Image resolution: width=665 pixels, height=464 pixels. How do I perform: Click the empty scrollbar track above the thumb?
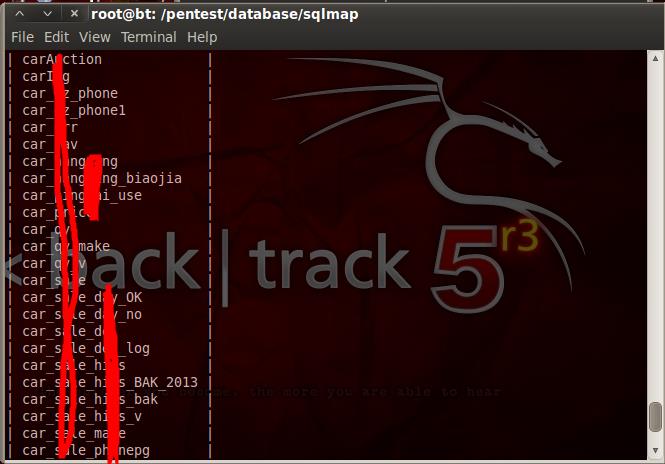(x=655, y=233)
